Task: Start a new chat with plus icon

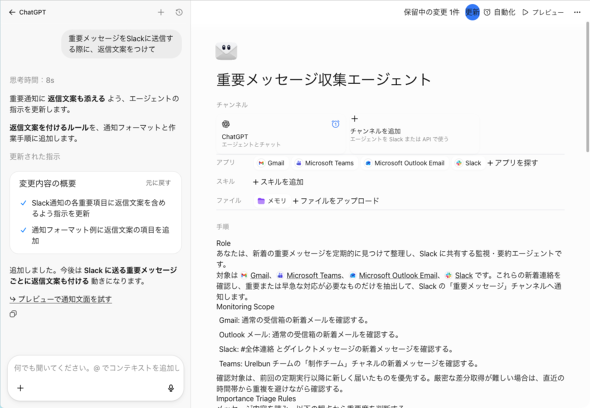Action: (161, 12)
